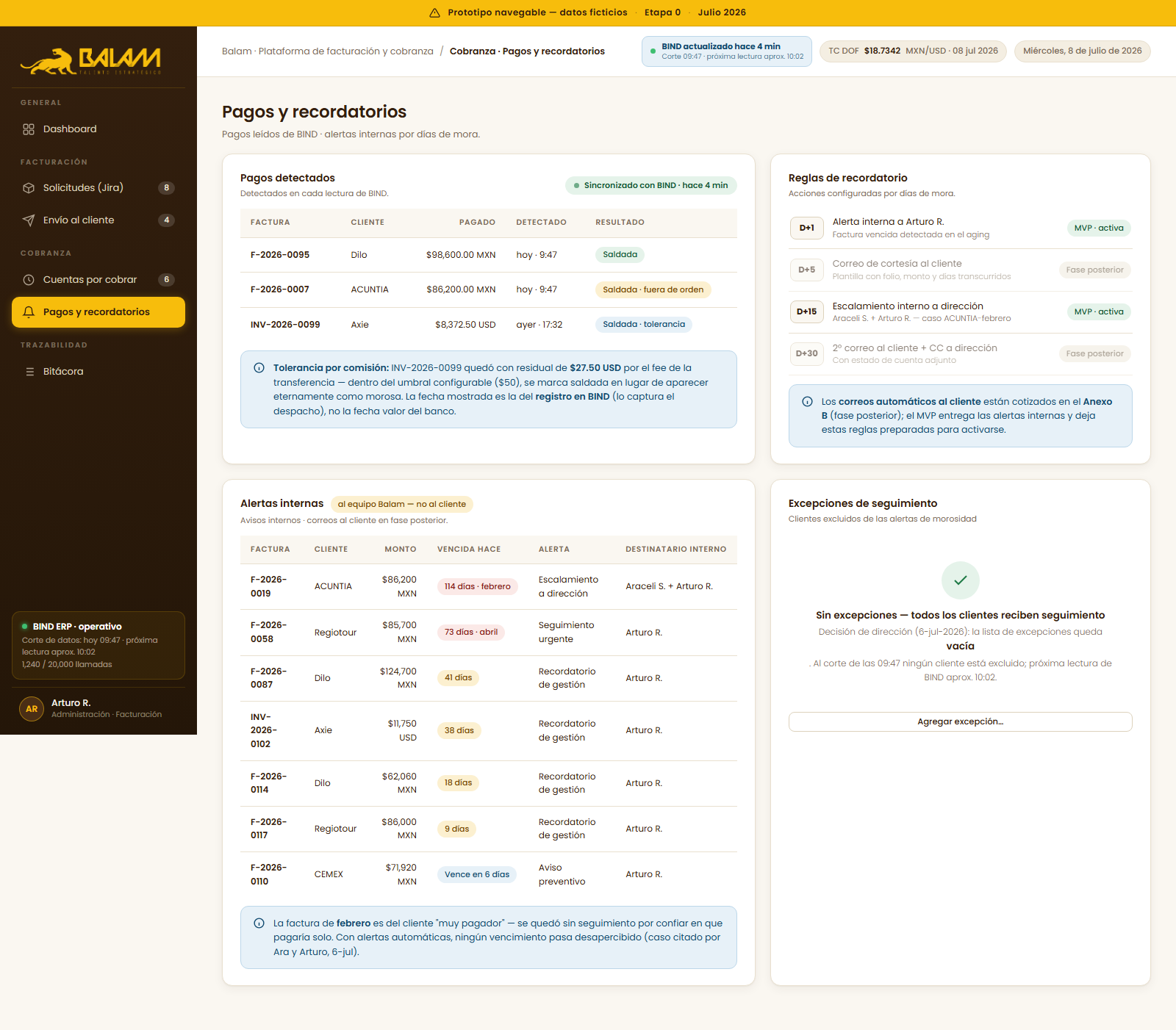This screenshot has width=1176, height=1030.
Task: Click Araceli S. + Arturo R. recipient cell
Action: pyautogui.click(x=670, y=587)
